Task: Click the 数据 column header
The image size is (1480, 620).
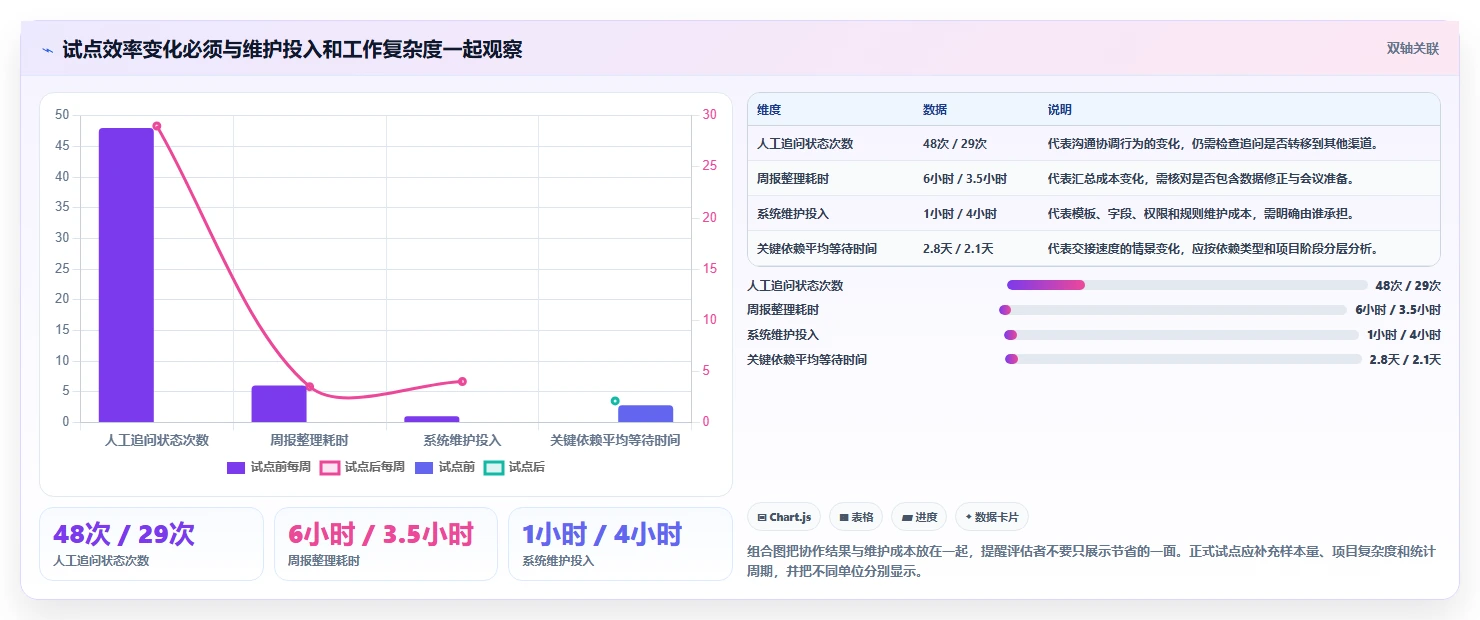Action: (x=935, y=109)
